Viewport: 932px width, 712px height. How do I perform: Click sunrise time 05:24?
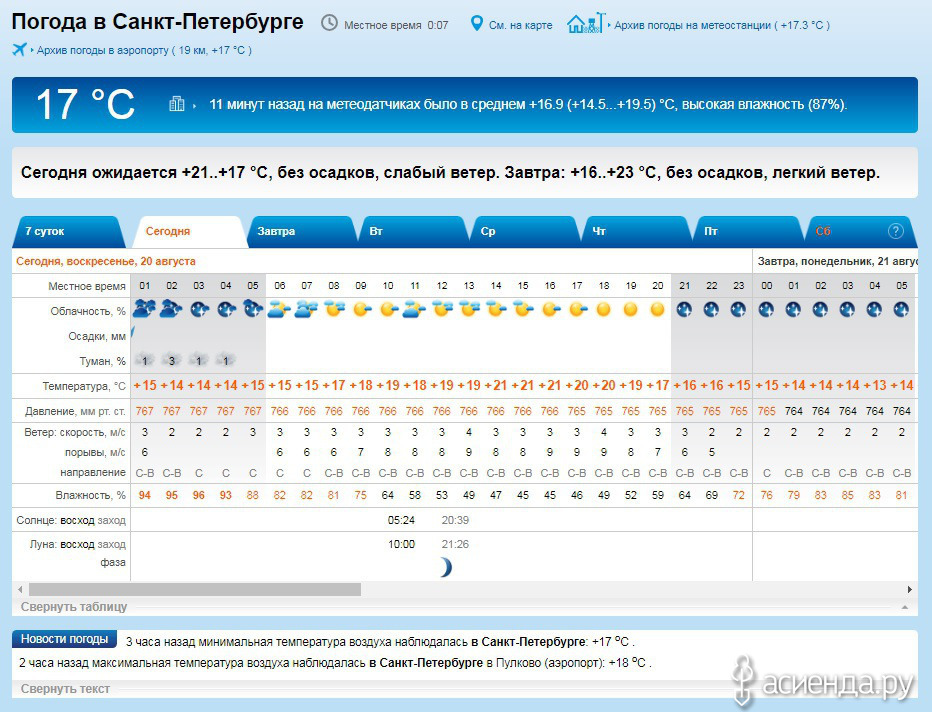(401, 520)
